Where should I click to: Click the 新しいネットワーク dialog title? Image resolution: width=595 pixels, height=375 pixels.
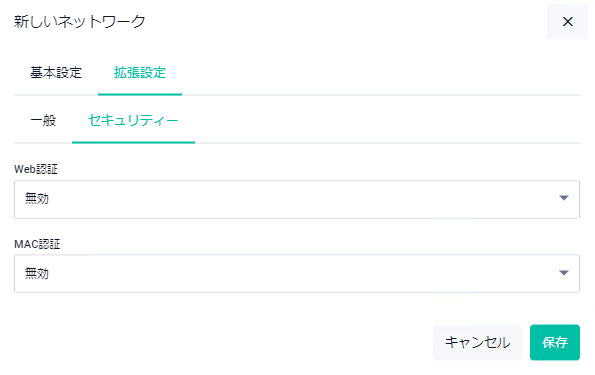[80, 22]
